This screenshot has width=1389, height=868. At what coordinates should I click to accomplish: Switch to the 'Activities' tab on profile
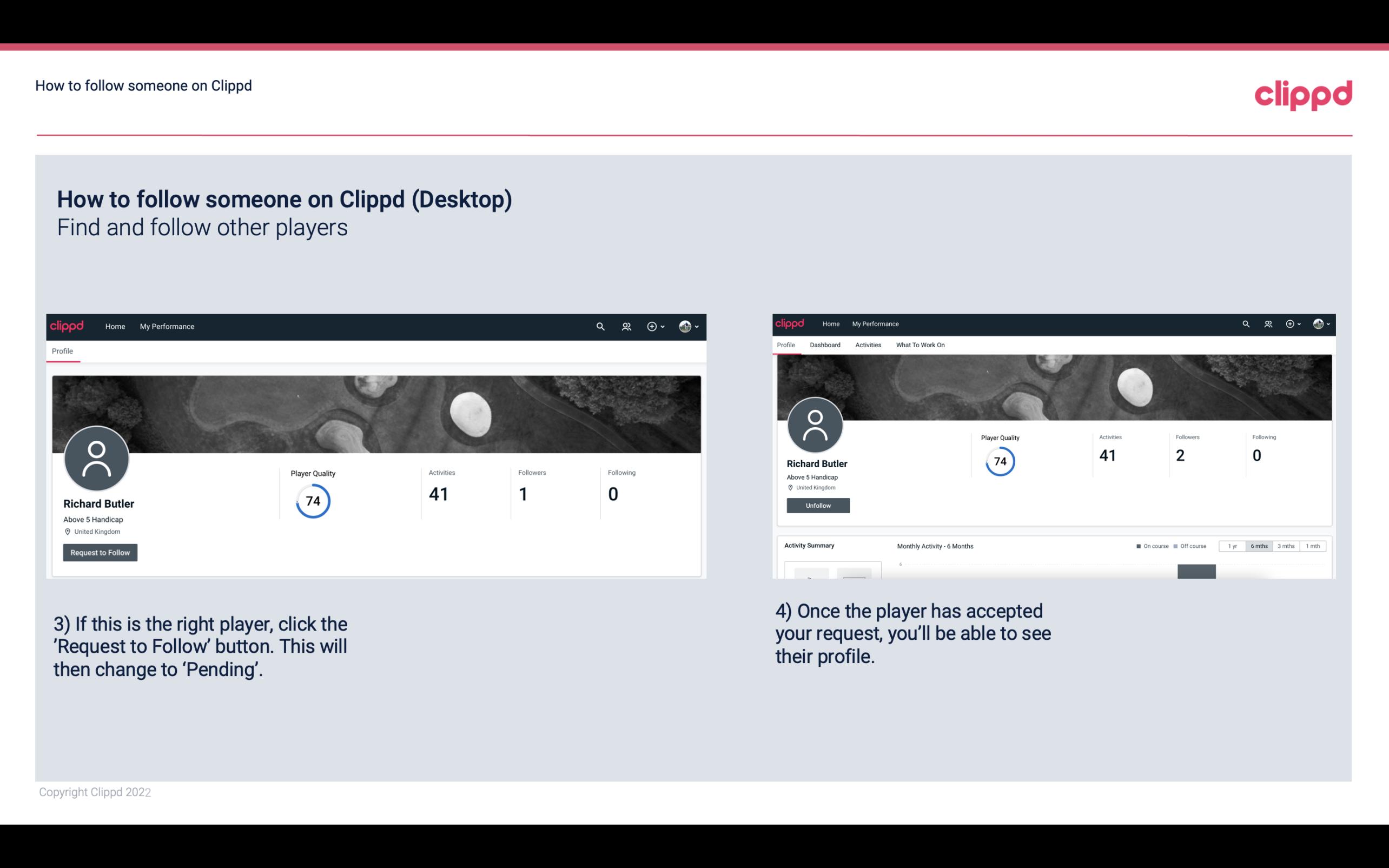[866, 345]
